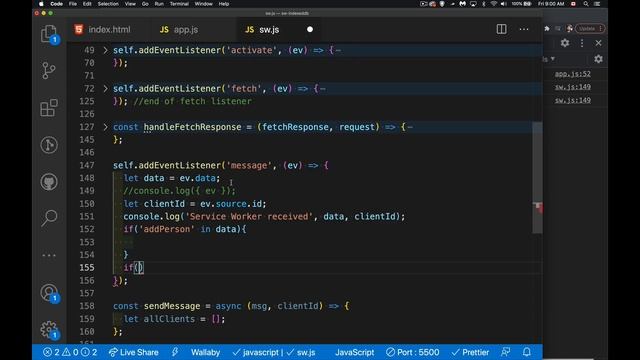The width and height of the screenshot is (640, 360).
Task: Click the extensions puzzle icon in browser
Action: [x=547, y=29]
